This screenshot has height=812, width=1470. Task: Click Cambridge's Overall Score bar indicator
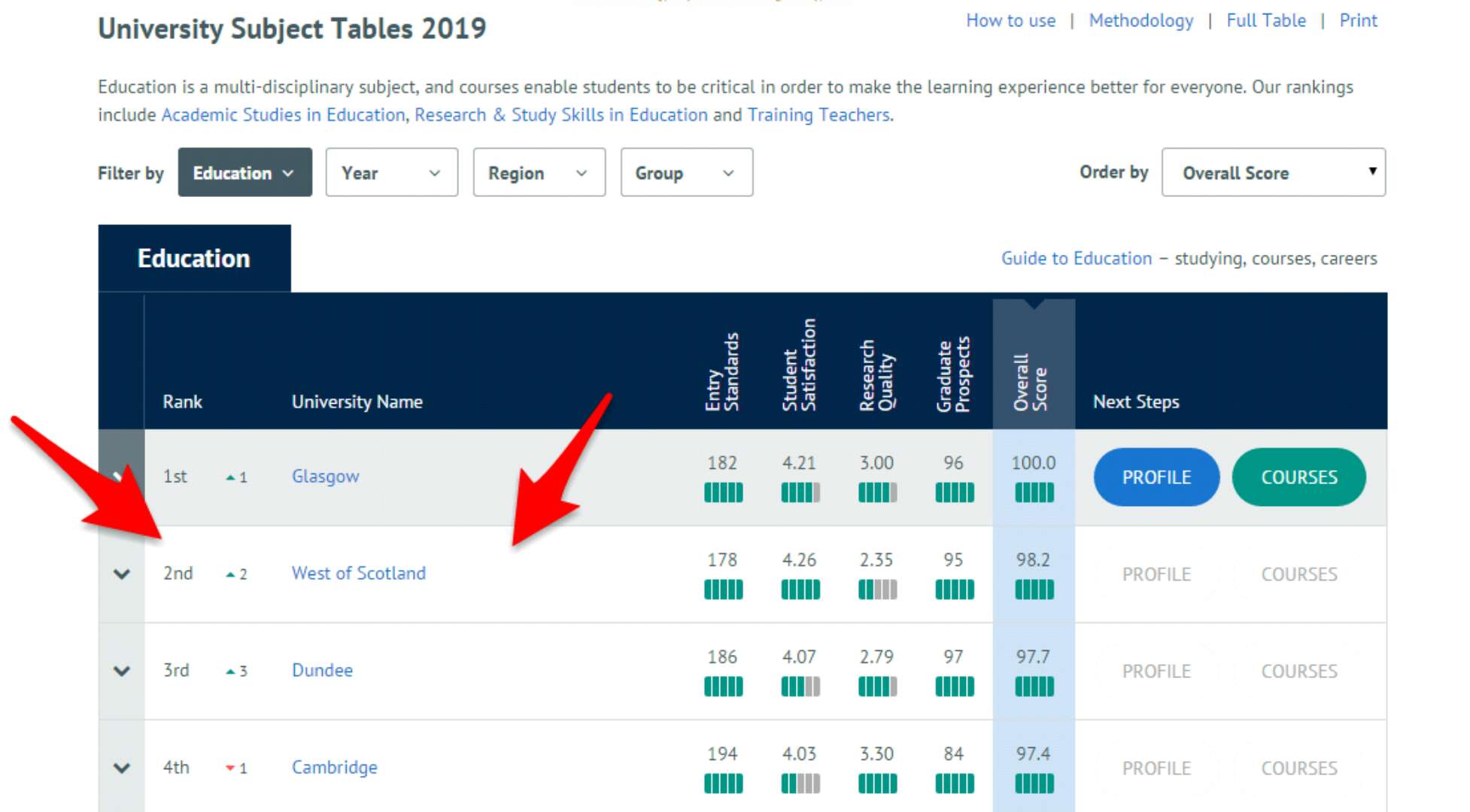tap(1034, 784)
